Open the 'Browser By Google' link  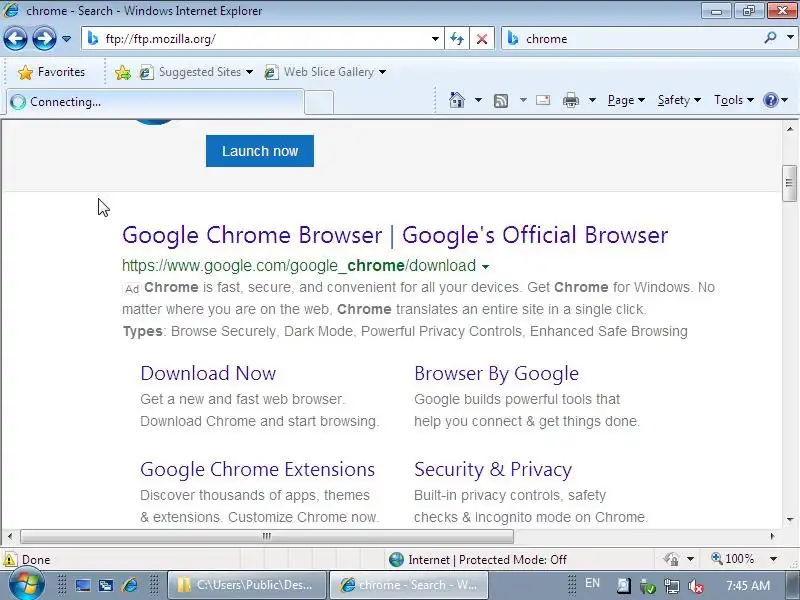496,373
